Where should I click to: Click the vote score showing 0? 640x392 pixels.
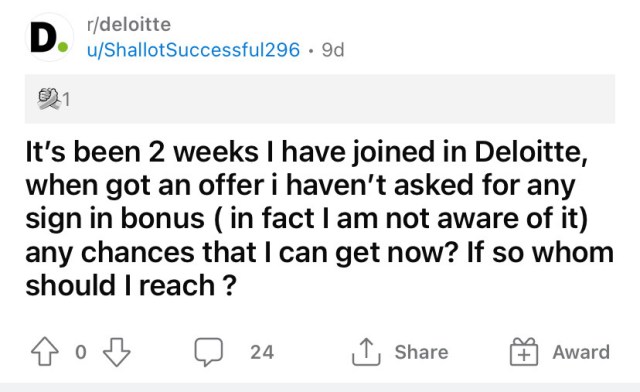tap(81, 352)
